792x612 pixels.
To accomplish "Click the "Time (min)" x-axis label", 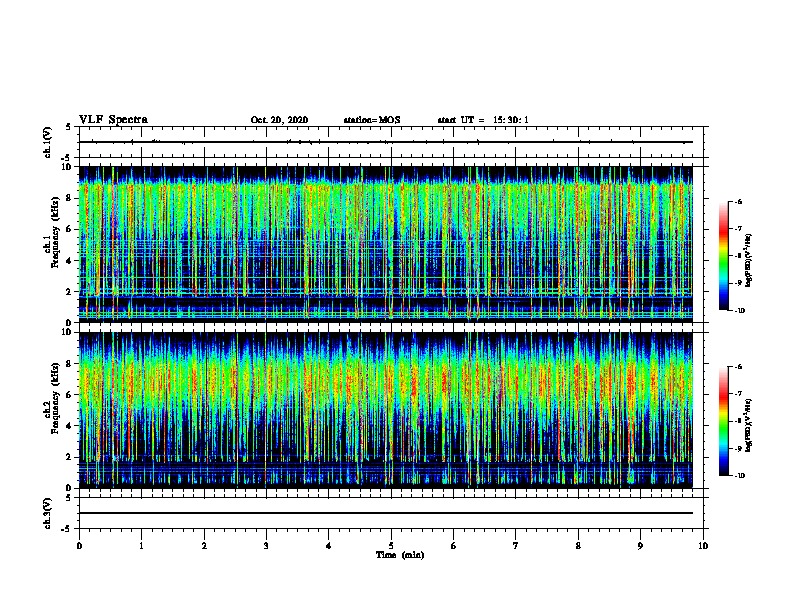I will (x=400, y=555).
